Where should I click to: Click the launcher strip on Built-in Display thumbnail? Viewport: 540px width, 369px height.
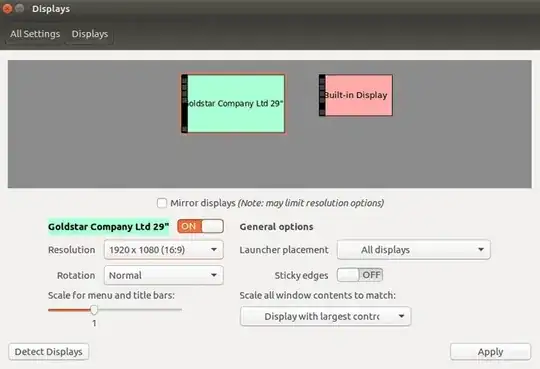point(322,95)
